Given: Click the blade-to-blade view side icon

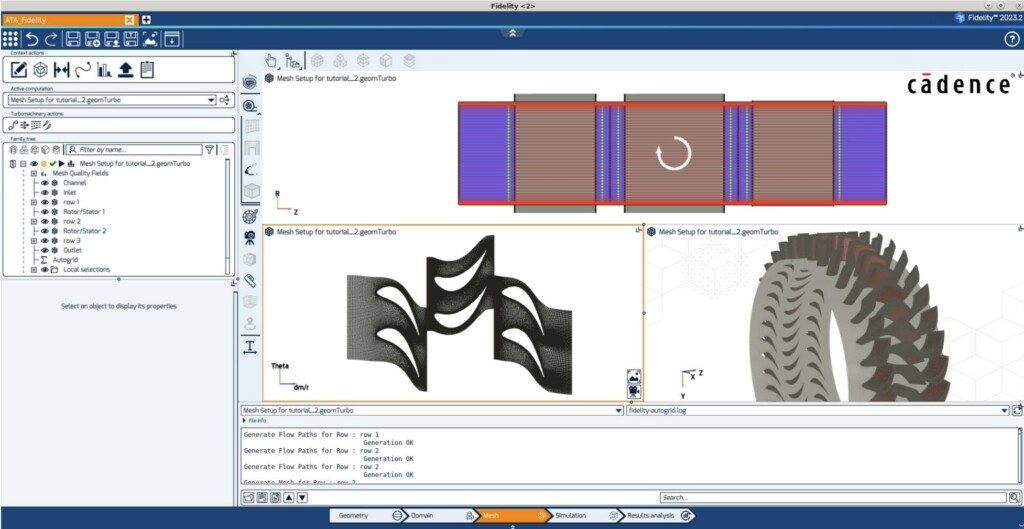Looking at the screenshot, I should click(249, 170).
